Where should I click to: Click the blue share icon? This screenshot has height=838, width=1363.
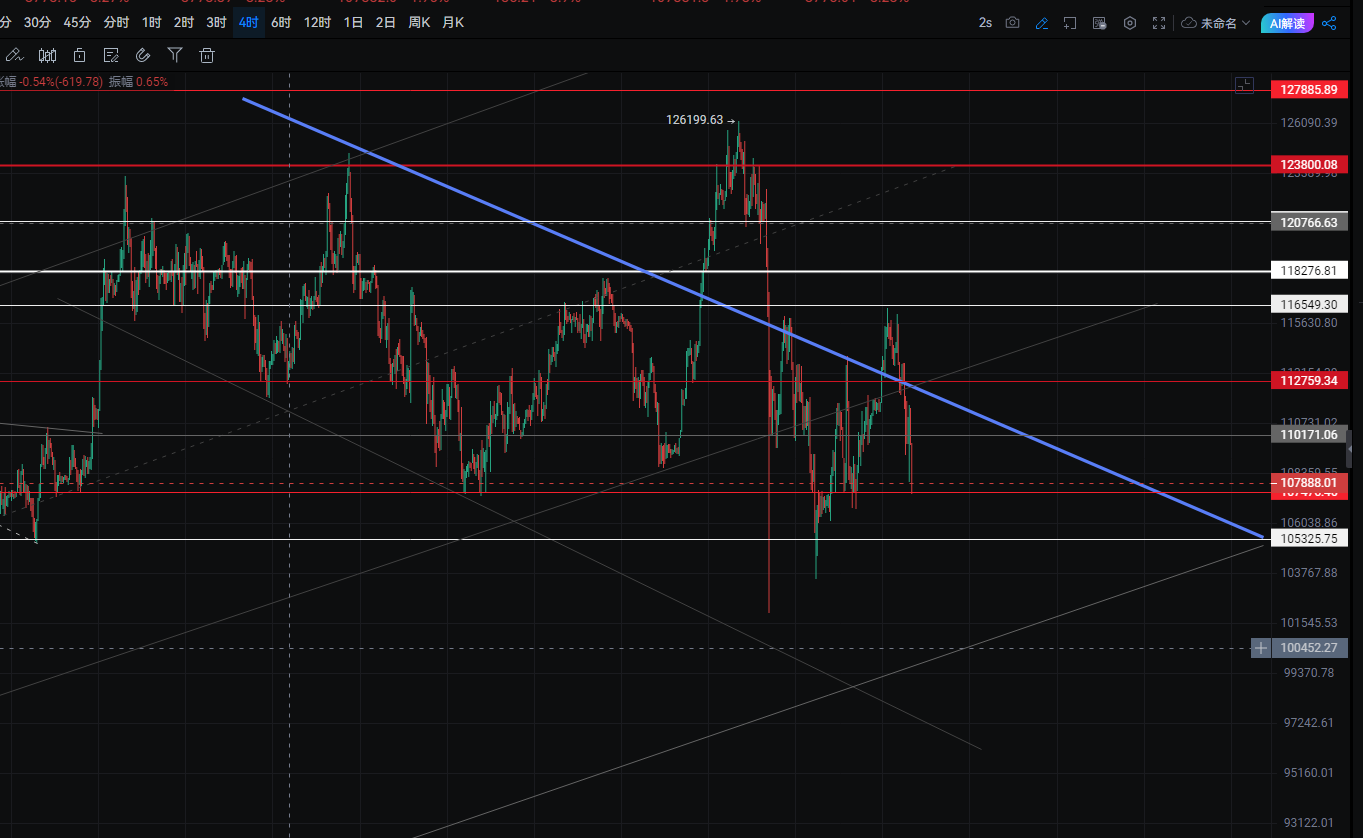coord(1329,23)
